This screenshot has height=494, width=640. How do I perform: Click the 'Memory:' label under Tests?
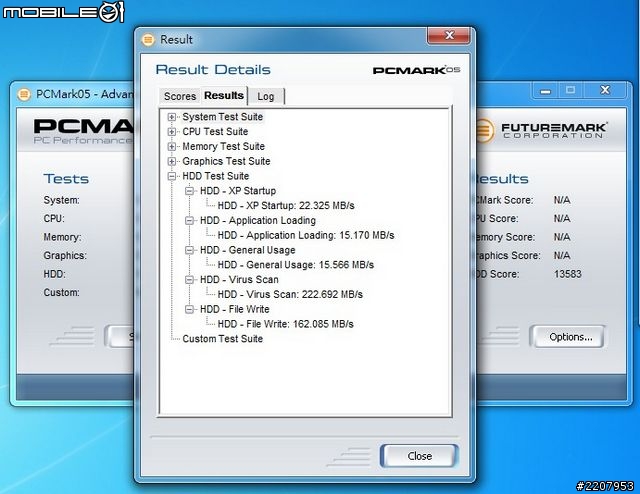point(62,237)
